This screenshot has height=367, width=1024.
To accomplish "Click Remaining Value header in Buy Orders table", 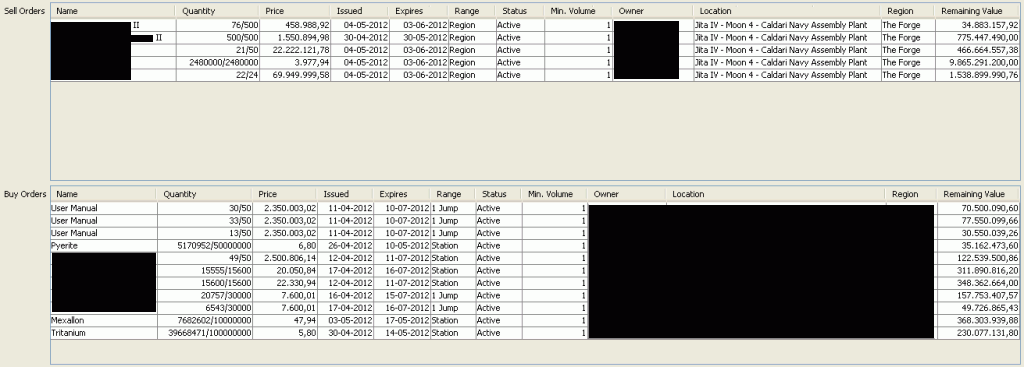I will pyautogui.click(x=978, y=194).
